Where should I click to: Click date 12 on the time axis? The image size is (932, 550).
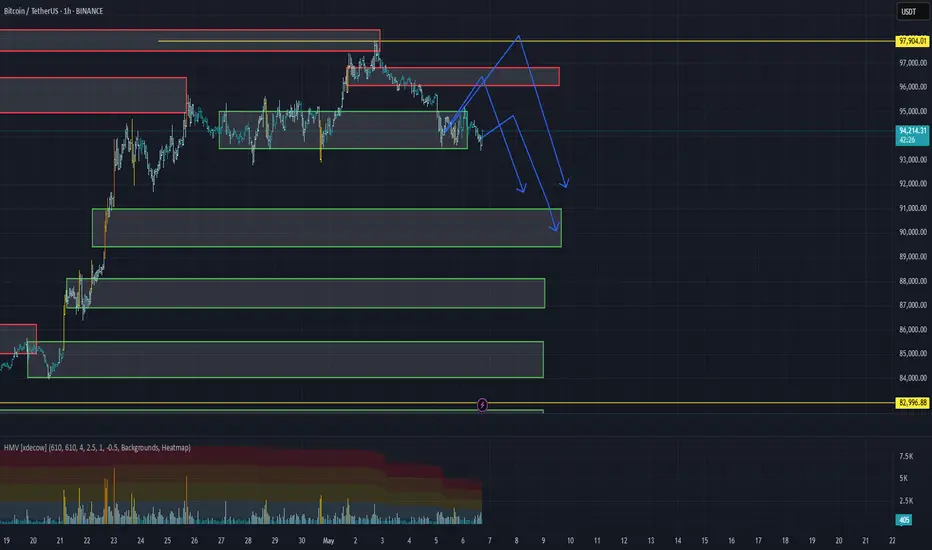[624, 540]
